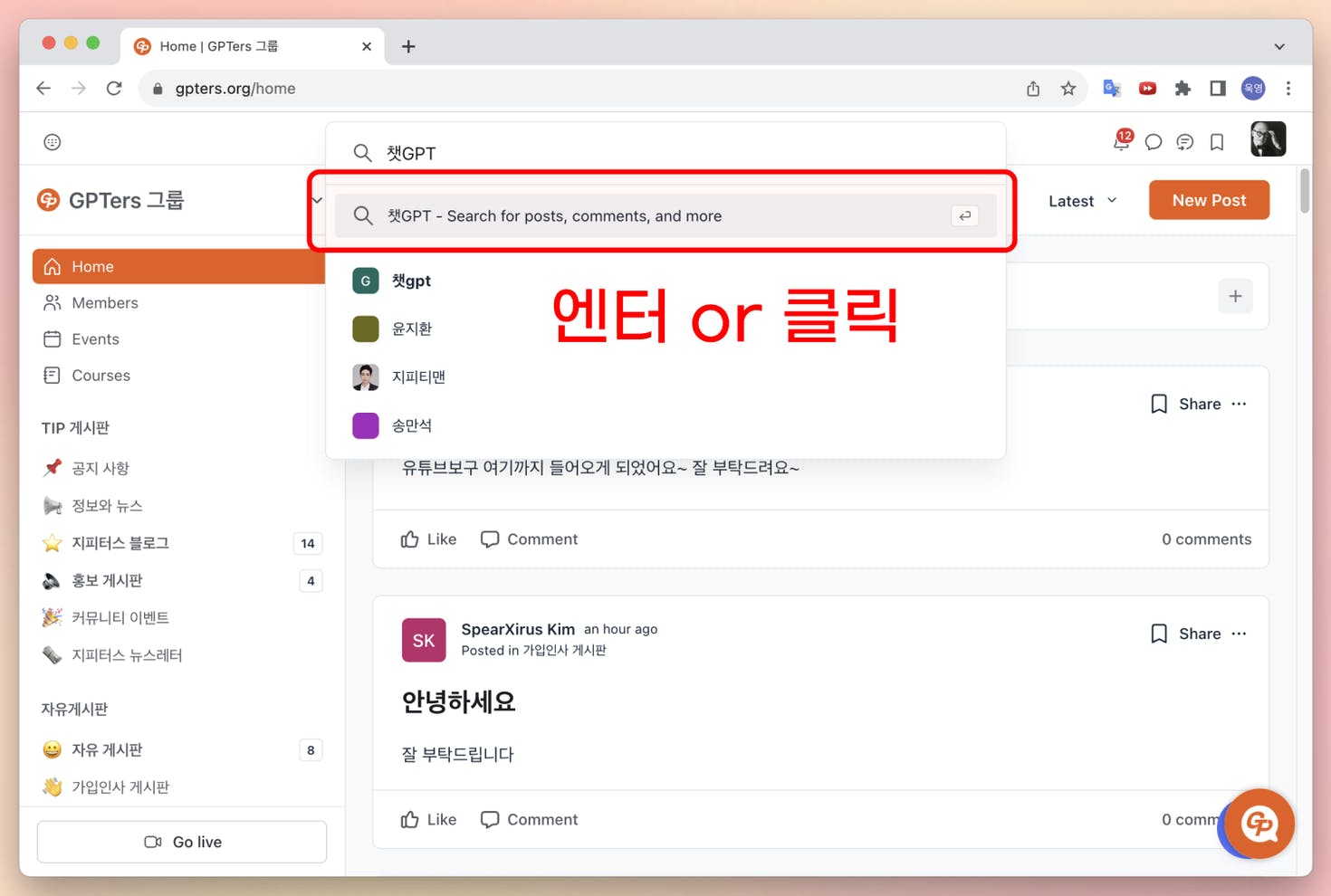Open the chat bubble with dots icon
Screen dimensions: 1331x896
tap(1185, 142)
